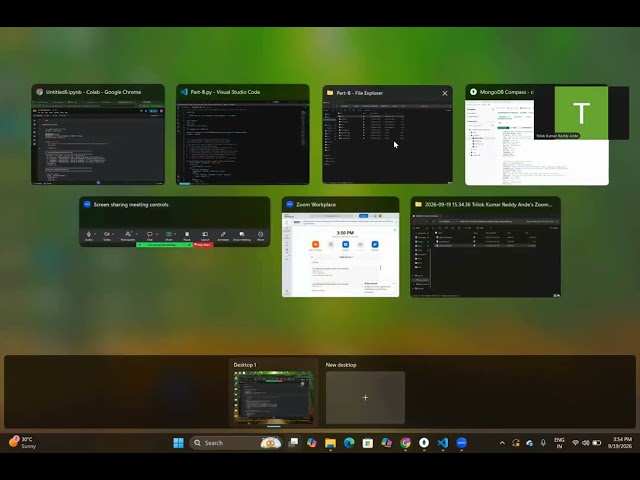Select the Part-B File Explorer window thumbnail
The image size is (640, 480).
point(387,135)
